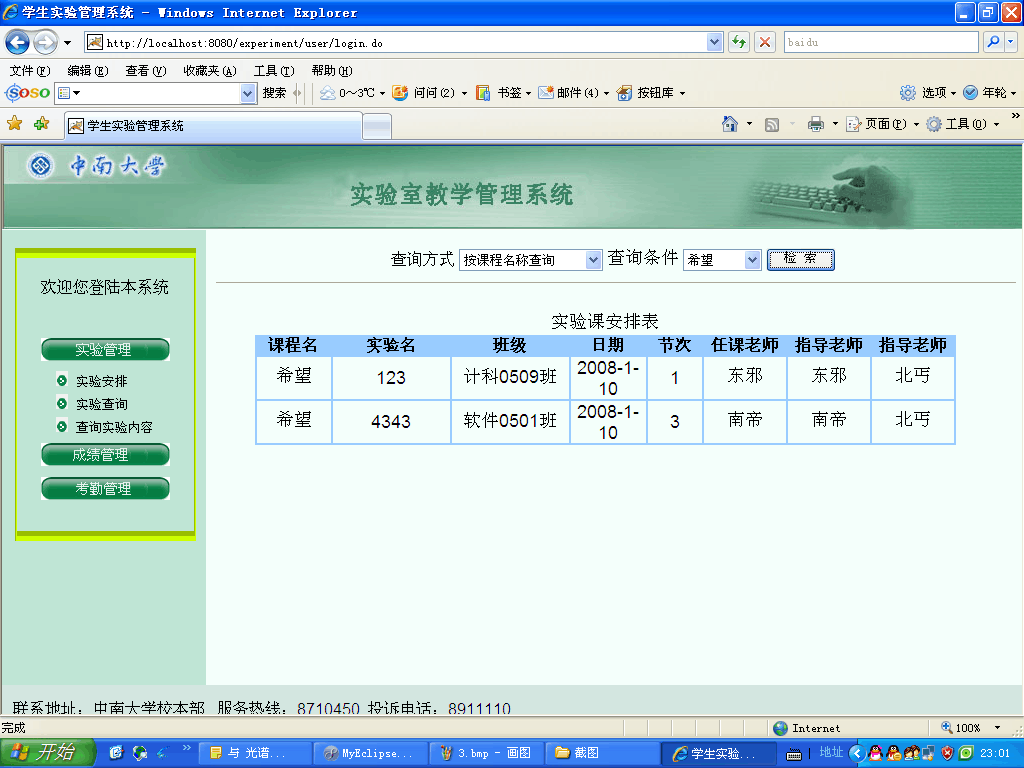
Task: Click the 成绩管理 sidebar button
Action: click(105, 455)
